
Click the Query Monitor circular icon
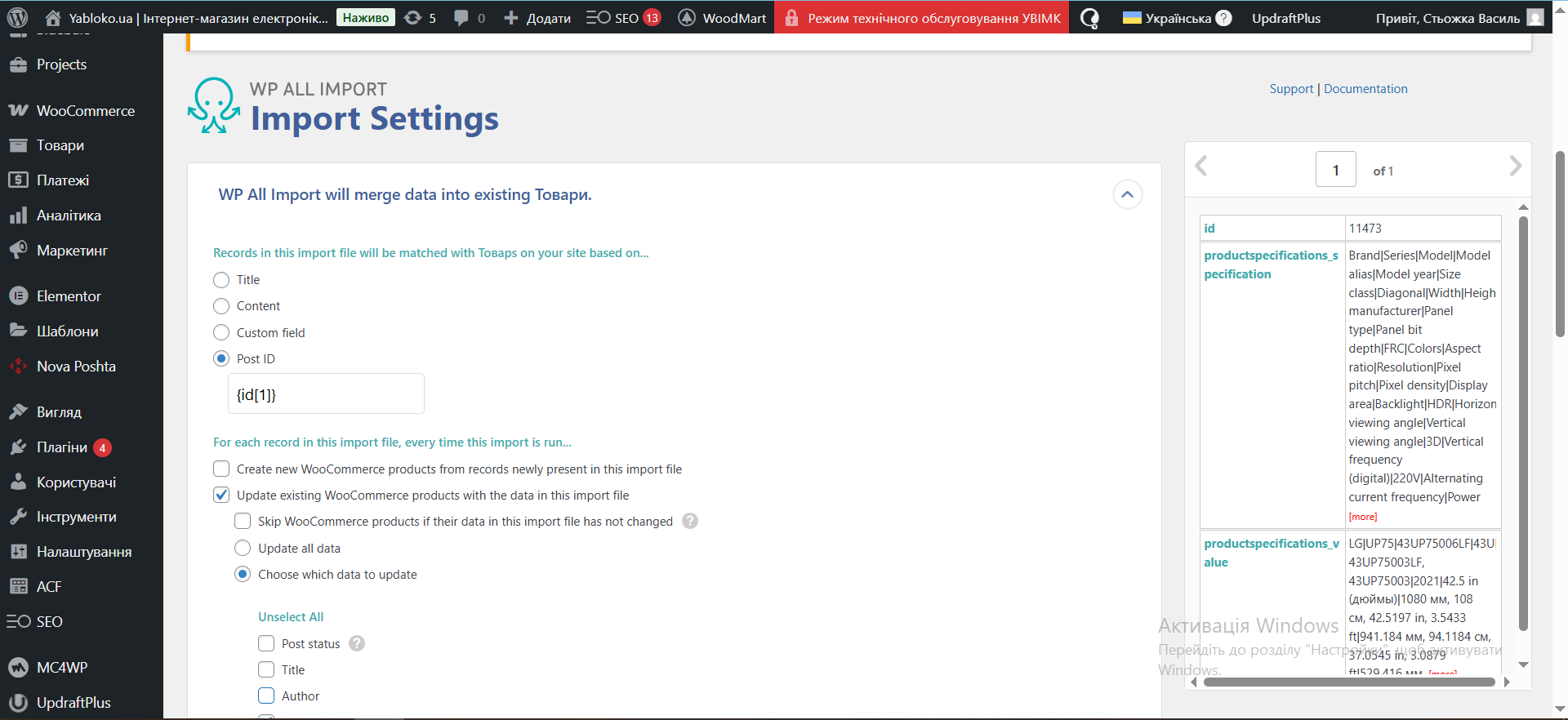coord(1089,18)
